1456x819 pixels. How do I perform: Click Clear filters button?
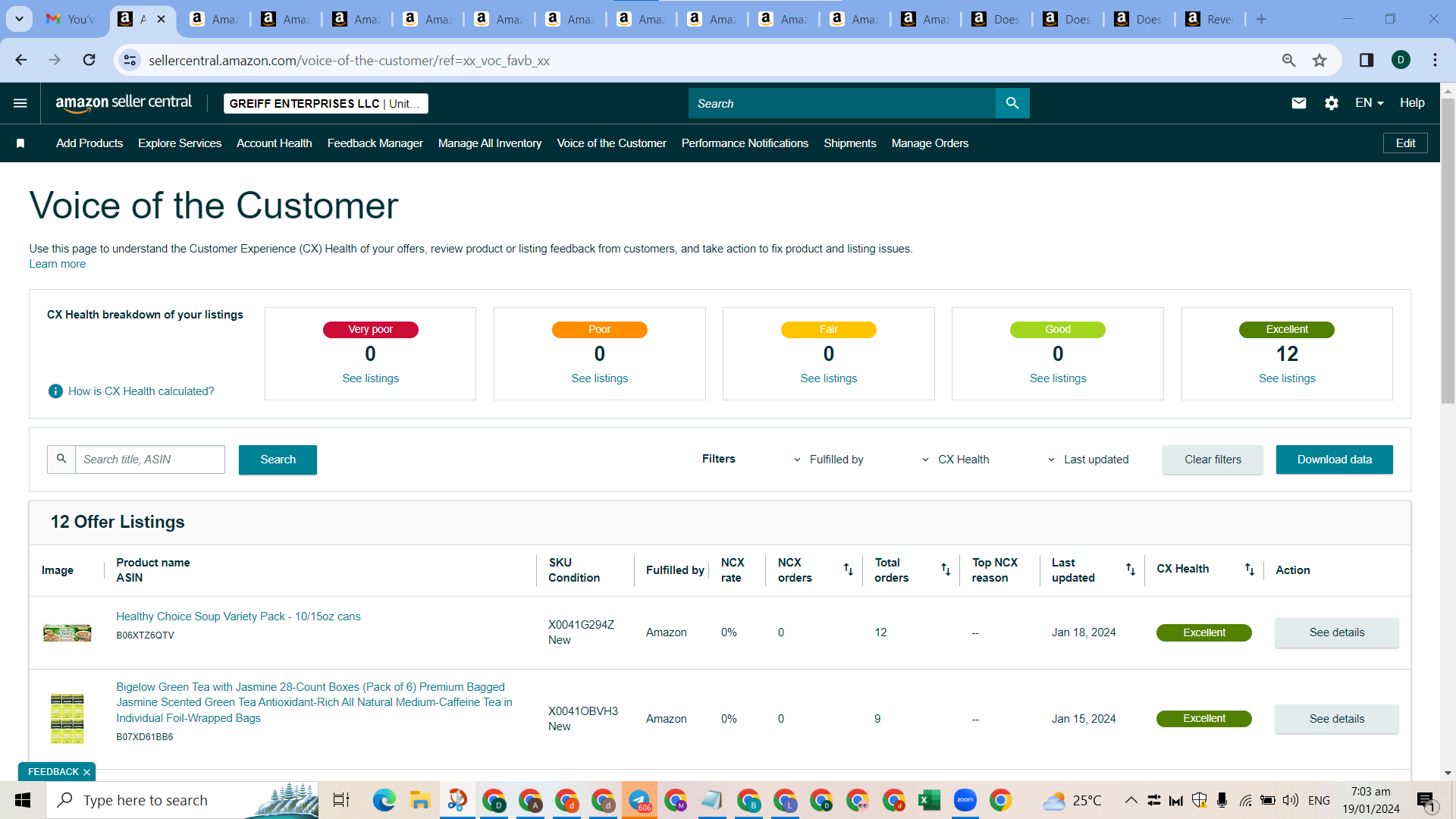1213,460
